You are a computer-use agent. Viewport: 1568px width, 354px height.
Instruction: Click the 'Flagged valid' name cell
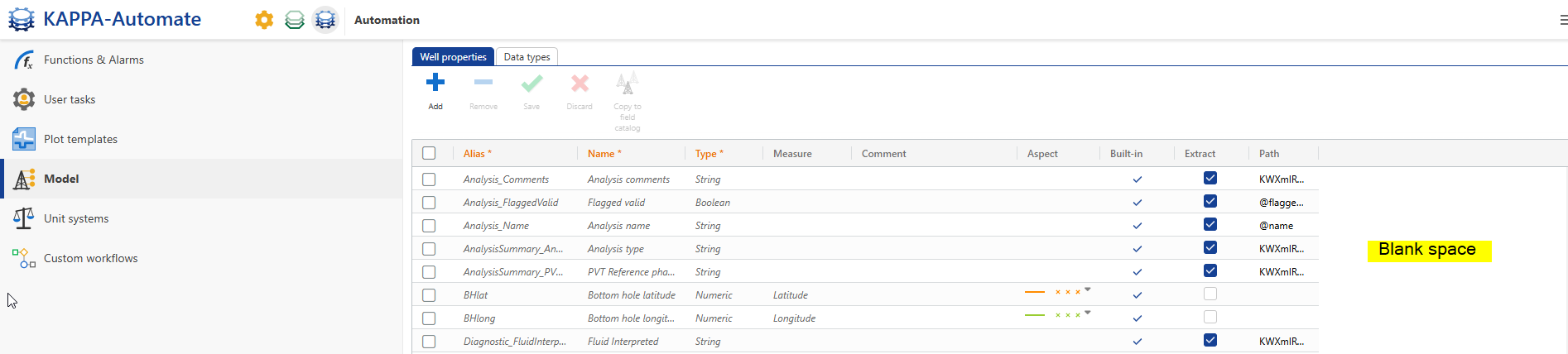[616, 203]
